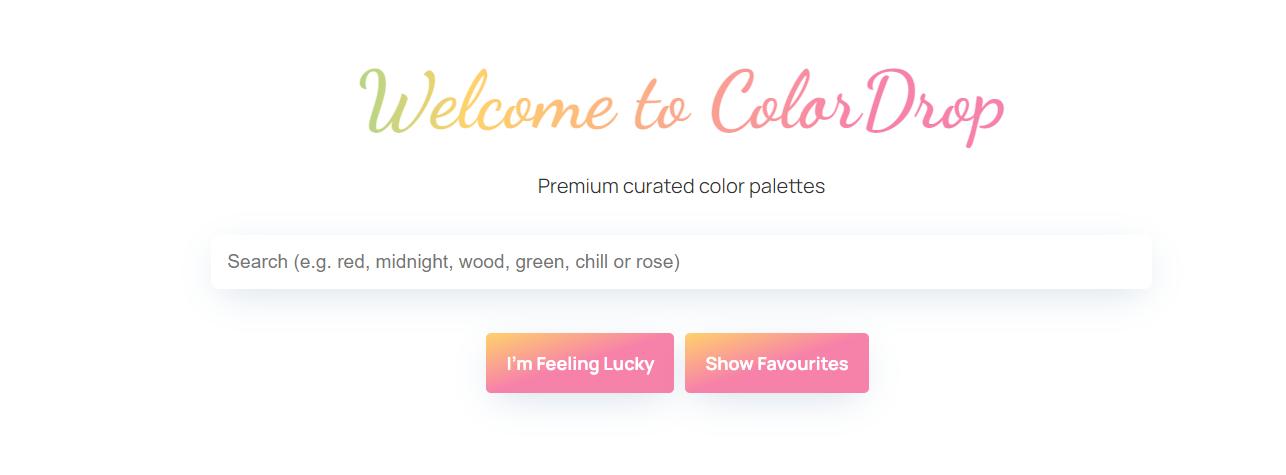Screen dimensions: 1286x475
Task: Click the word "Show" on the favourites button
Action: point(729,364)
